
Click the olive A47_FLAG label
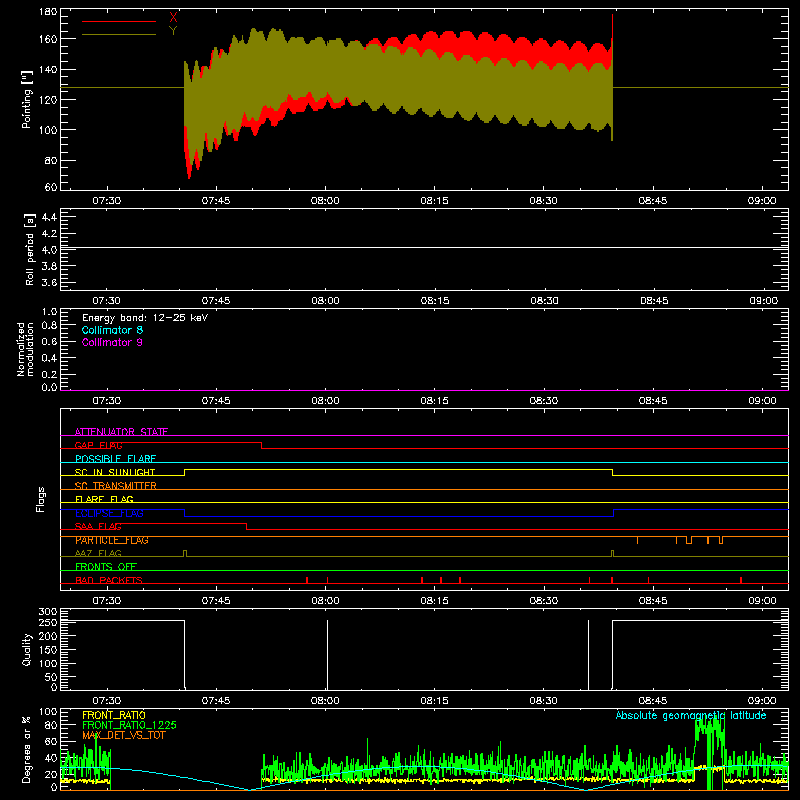[x=98, y=553]
